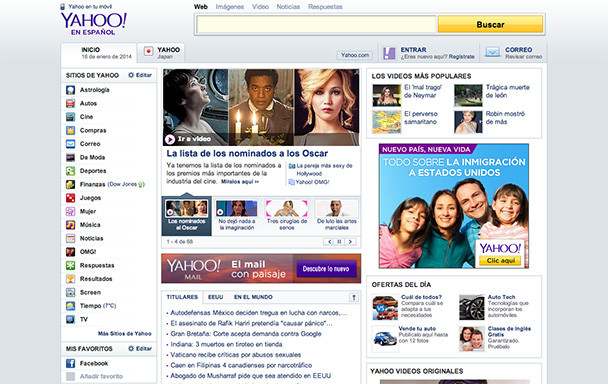Click the purple Entrar door icon
This screenshot has width=608, height=384.
[389, 53]
